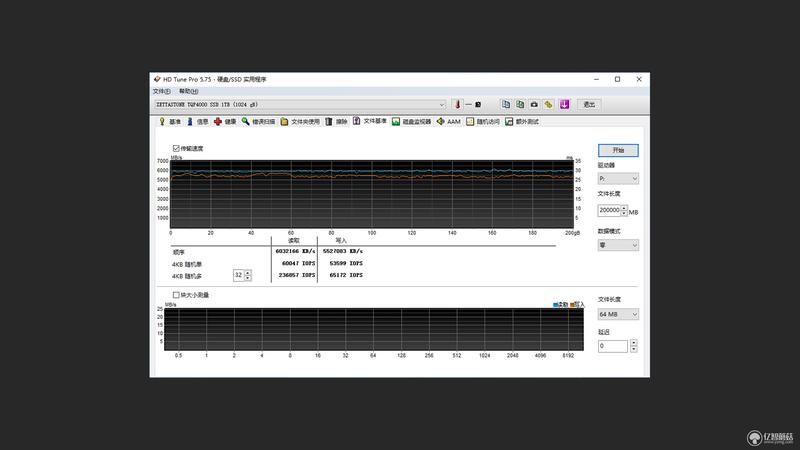This screenshot has width=800, height=450.
Task: Click the copy text results toolbar icon
Action: coord(506,105)
